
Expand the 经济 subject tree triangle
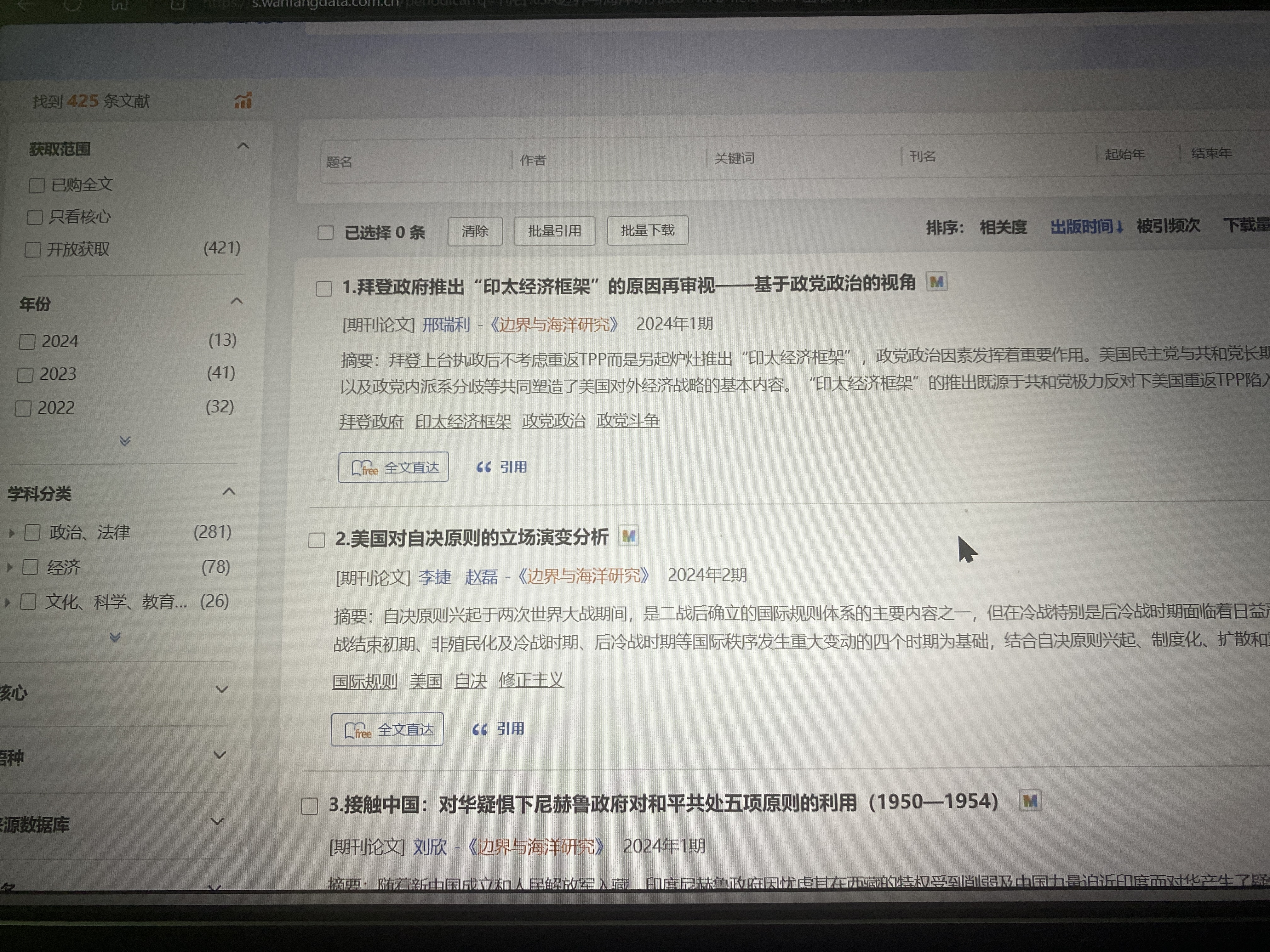9,568
